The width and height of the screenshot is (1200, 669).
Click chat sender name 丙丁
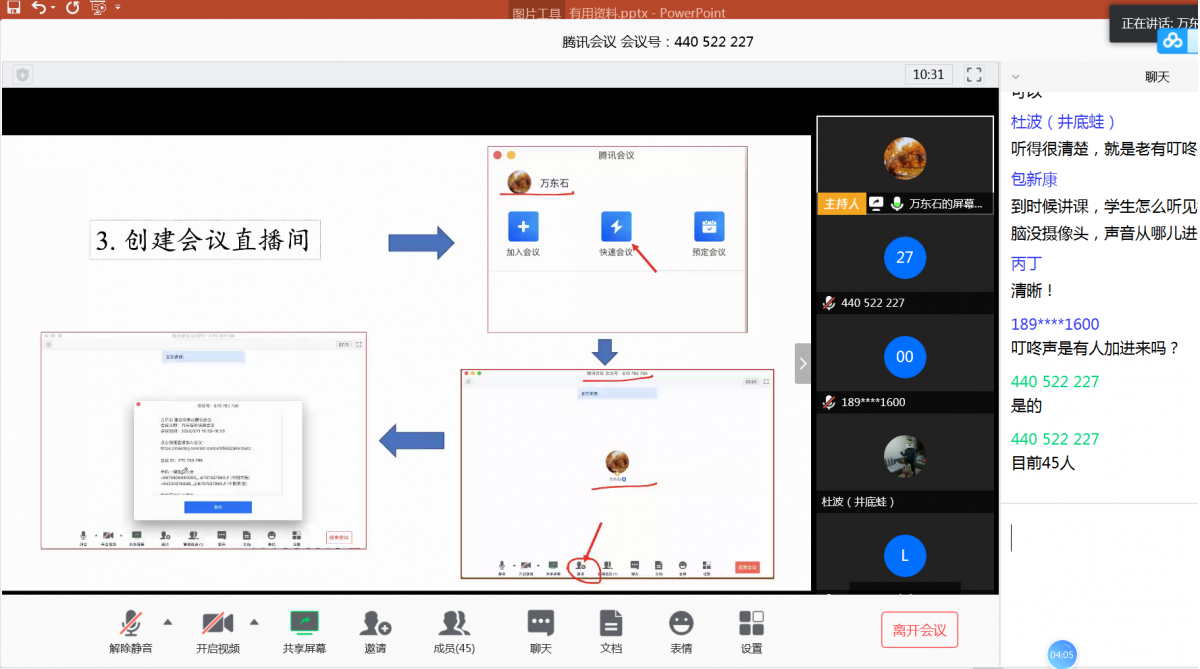click(1026, 264)
